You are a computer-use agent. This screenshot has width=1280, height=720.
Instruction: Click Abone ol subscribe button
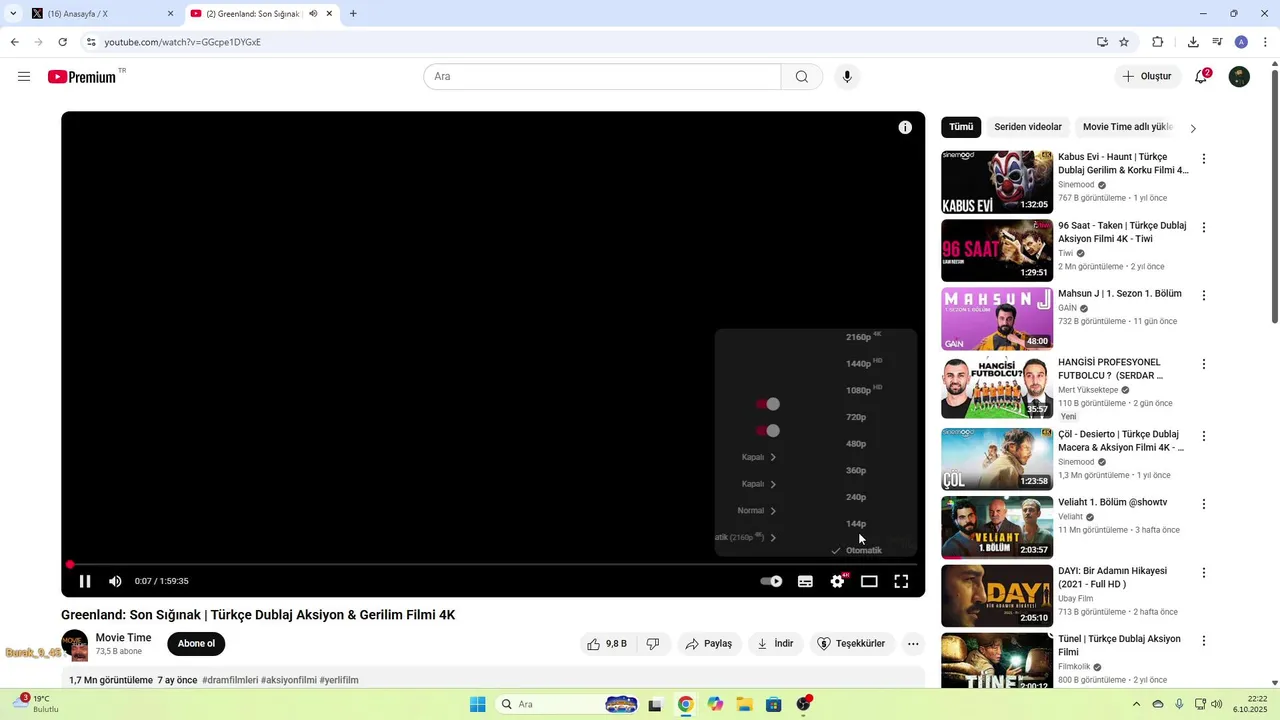point(196,644)
